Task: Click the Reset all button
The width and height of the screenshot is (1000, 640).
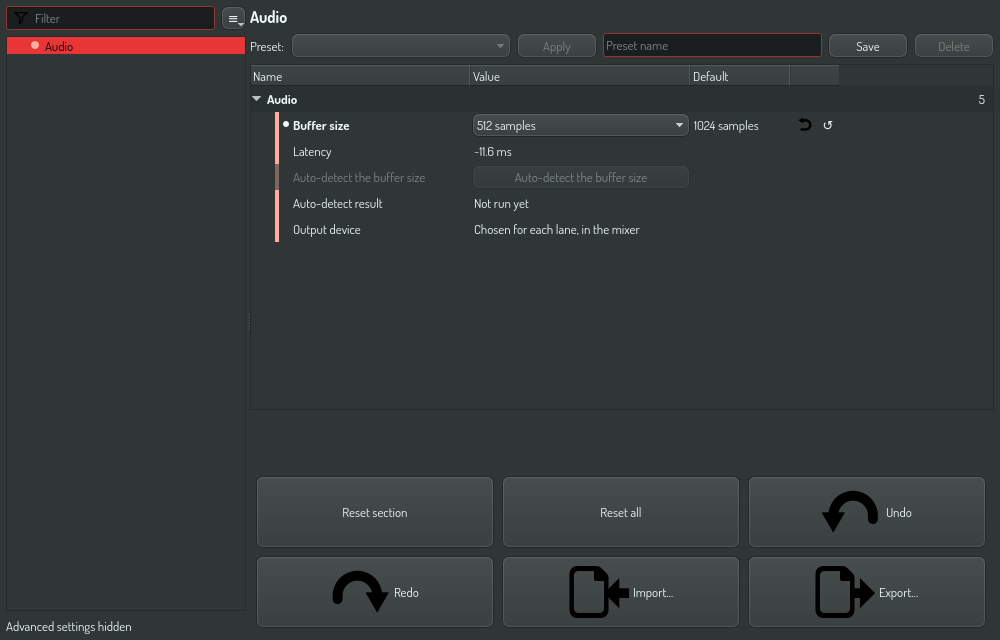Action: click(621, 512)
